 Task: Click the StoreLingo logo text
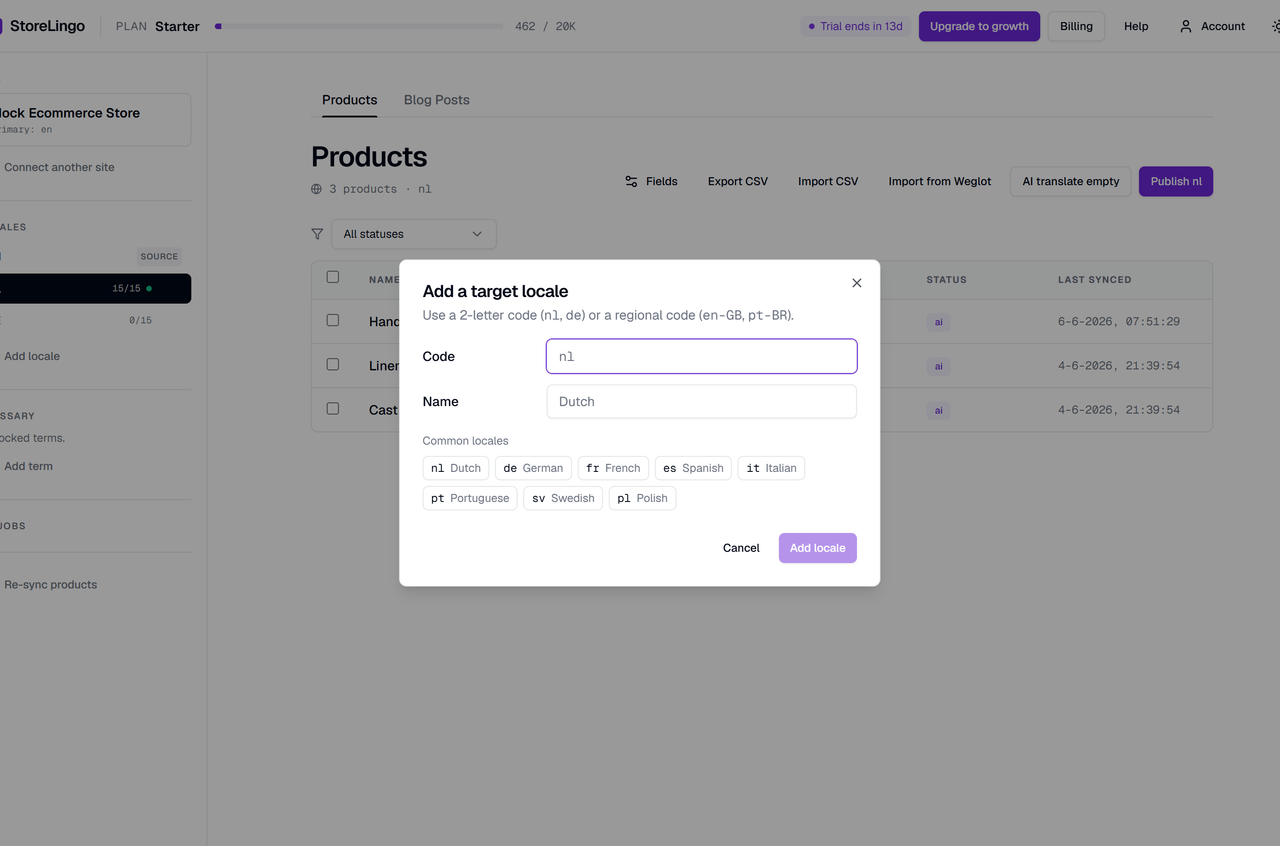(x=47, y=26)
